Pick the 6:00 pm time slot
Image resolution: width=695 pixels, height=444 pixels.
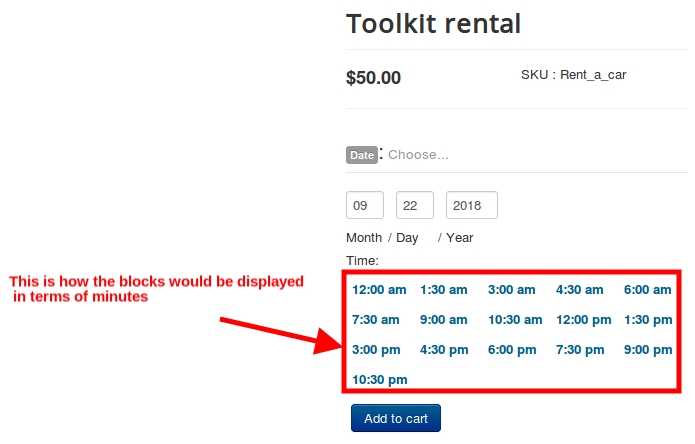click(x=512, y=350)
